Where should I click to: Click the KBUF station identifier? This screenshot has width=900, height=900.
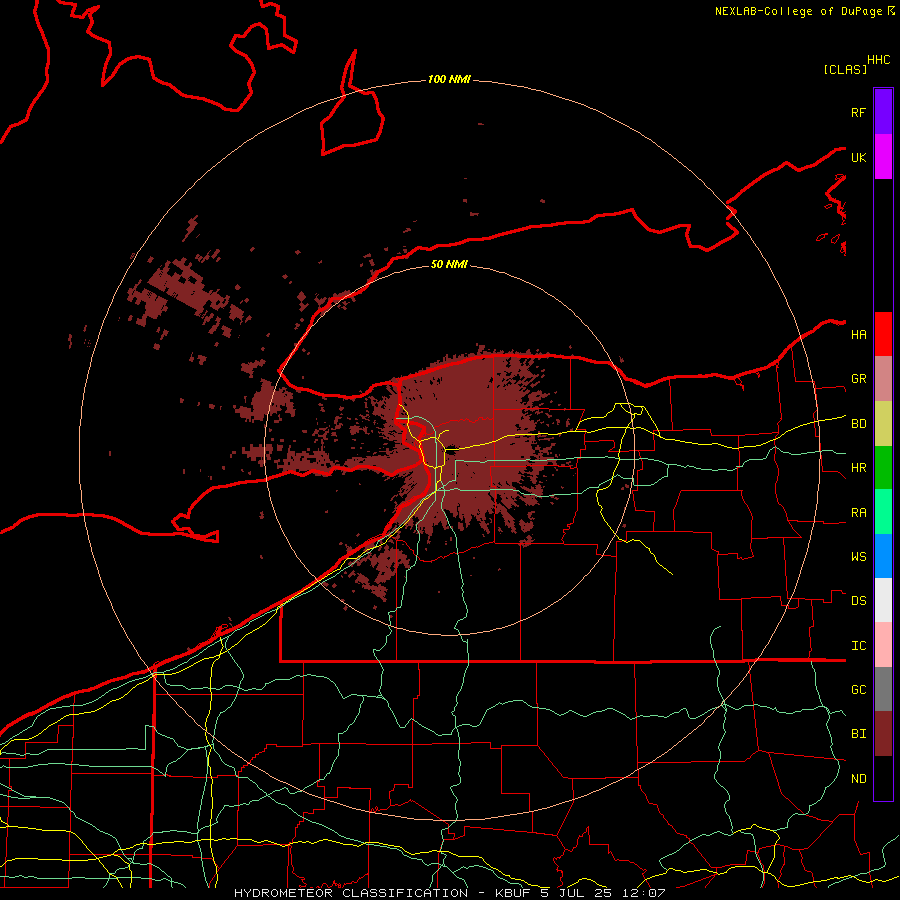point(512,893)
